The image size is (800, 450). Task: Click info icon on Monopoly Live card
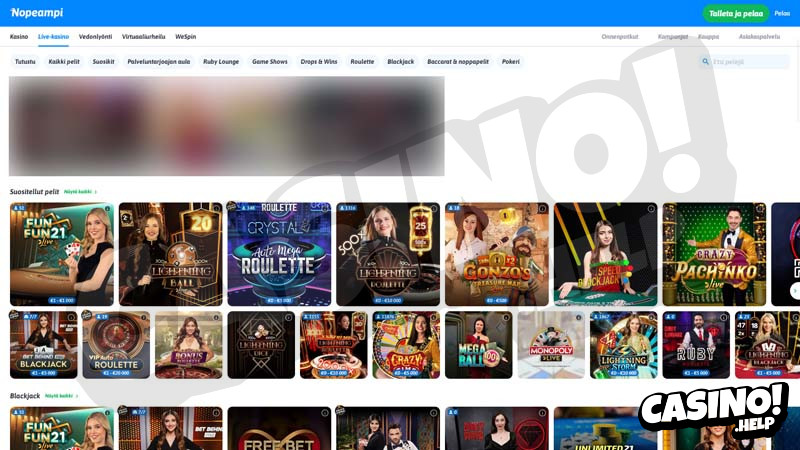pos(579,317)
